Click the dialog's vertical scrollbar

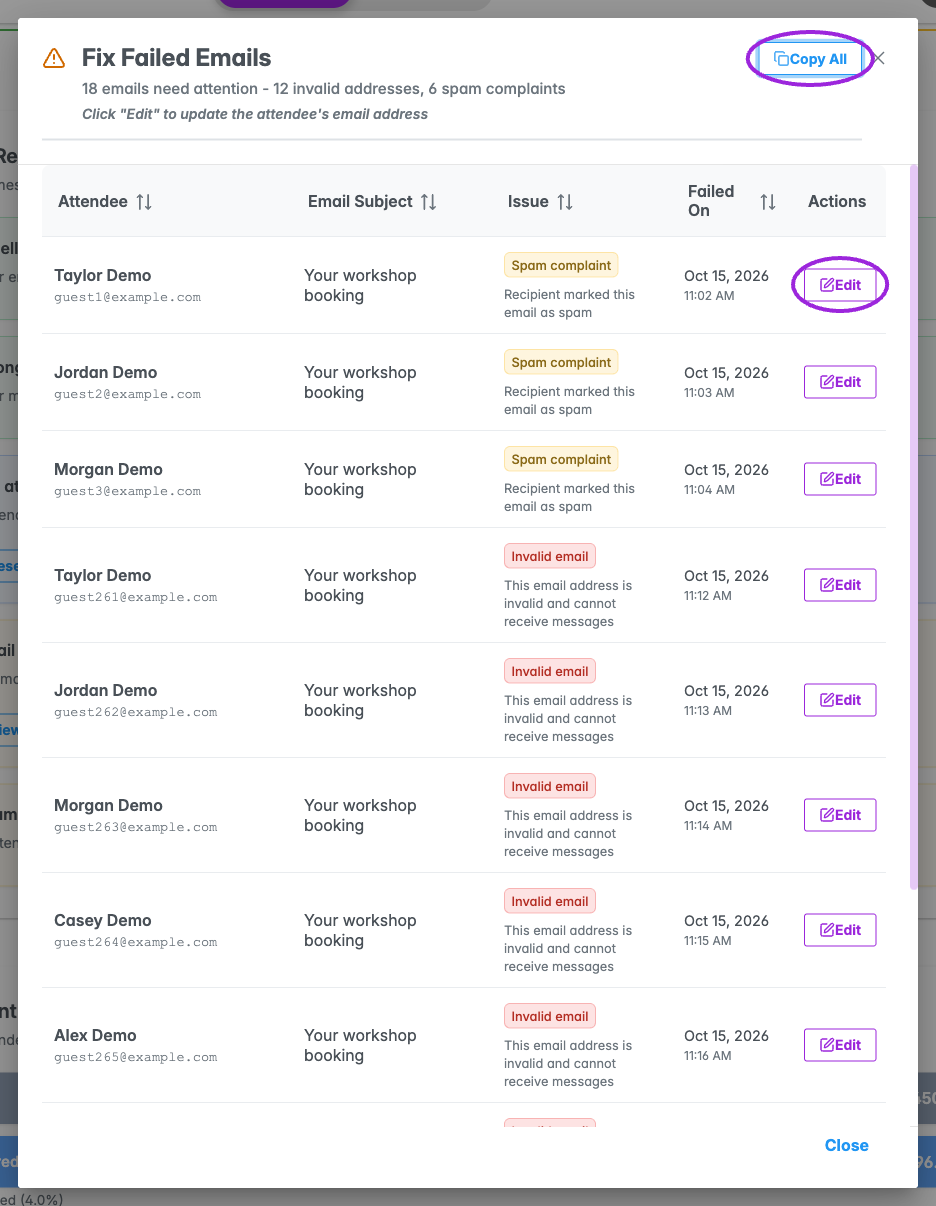pos(913,527)
